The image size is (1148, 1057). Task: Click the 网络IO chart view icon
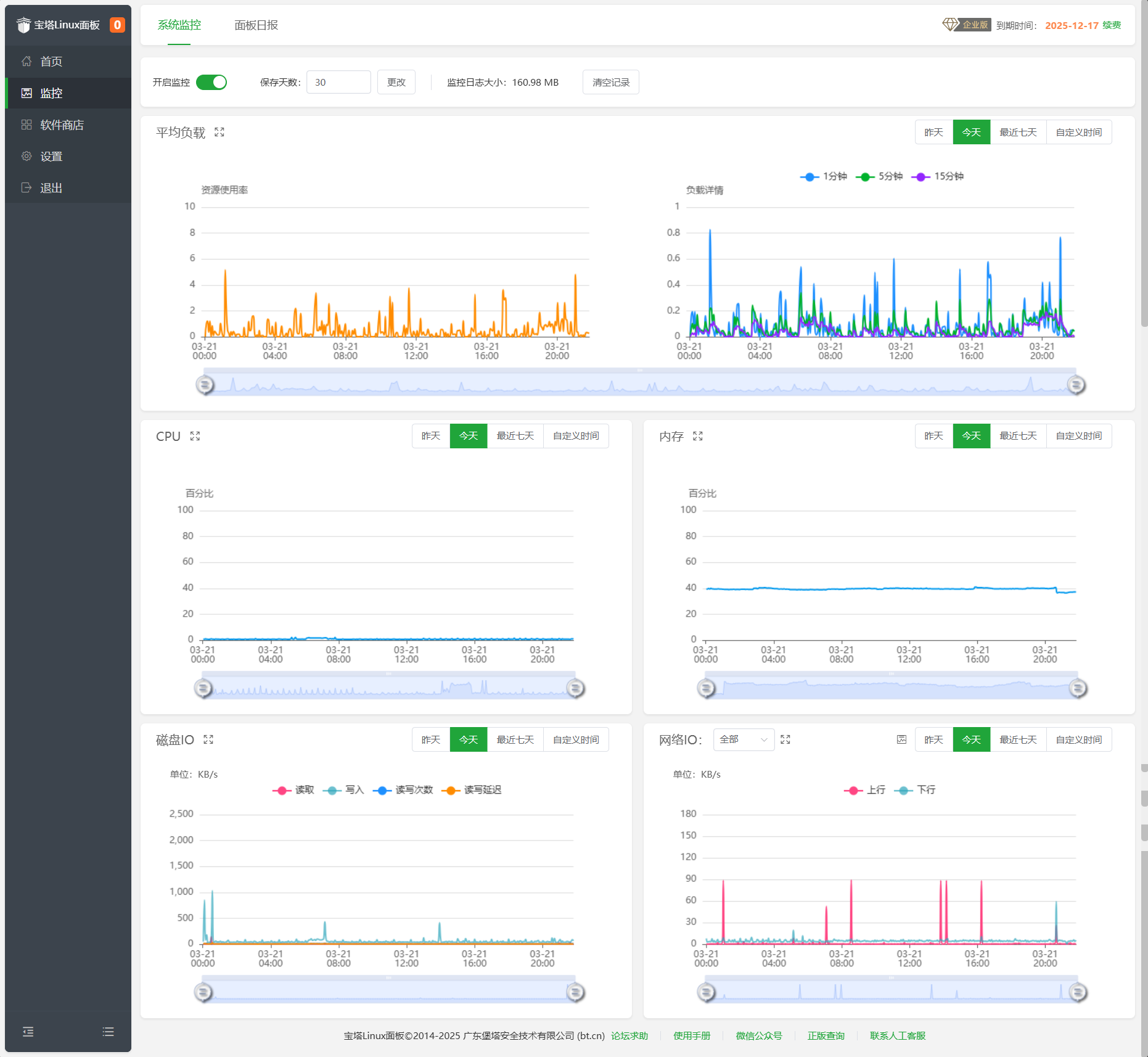(x=901, y=739)
